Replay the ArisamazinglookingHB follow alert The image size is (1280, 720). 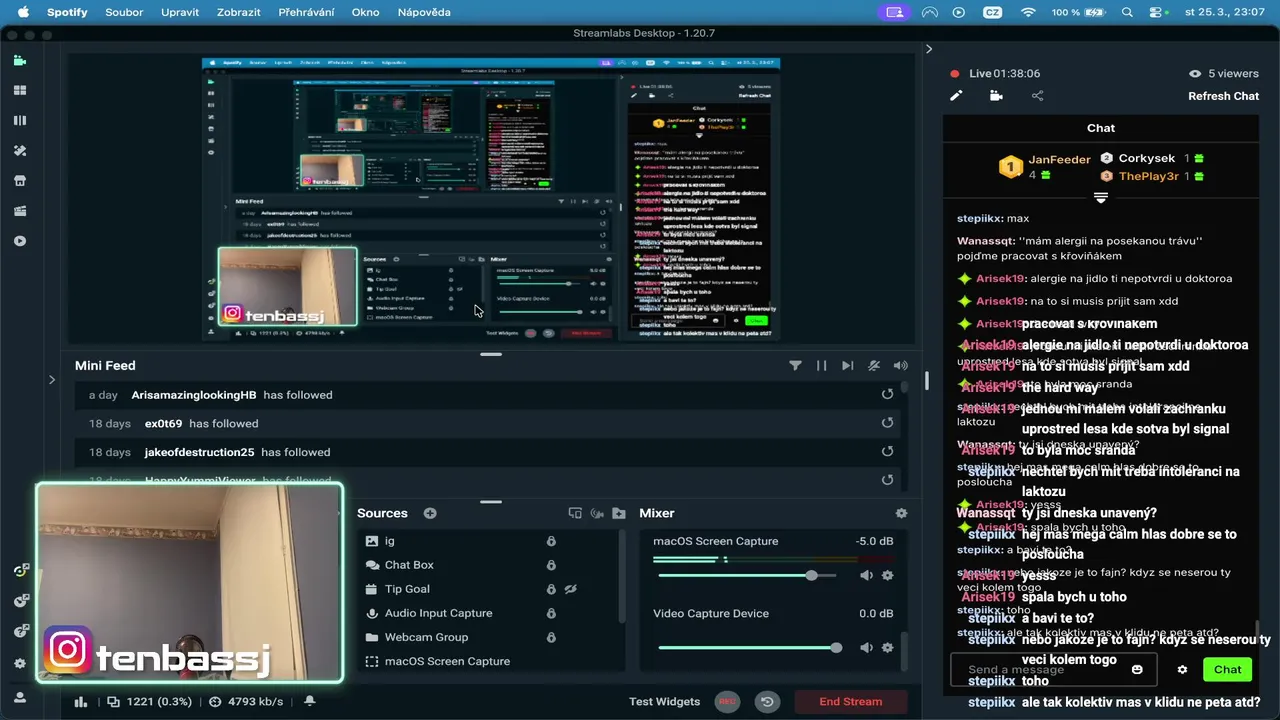[x=887, y=394]
